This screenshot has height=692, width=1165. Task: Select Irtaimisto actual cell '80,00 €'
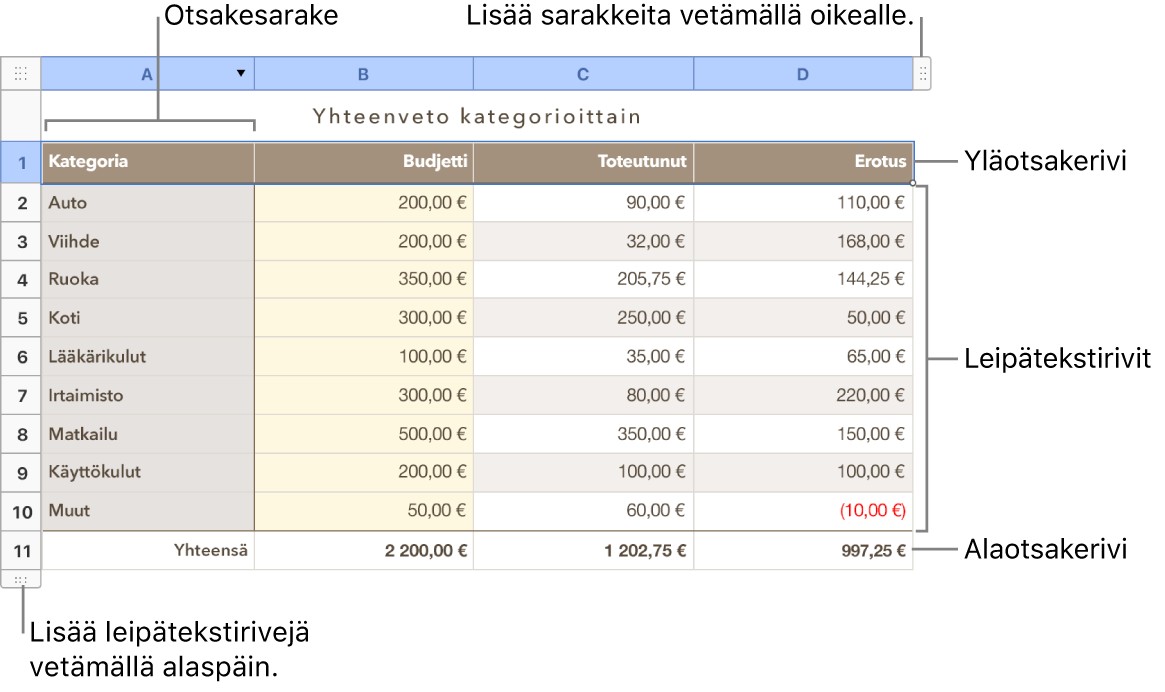583,395
